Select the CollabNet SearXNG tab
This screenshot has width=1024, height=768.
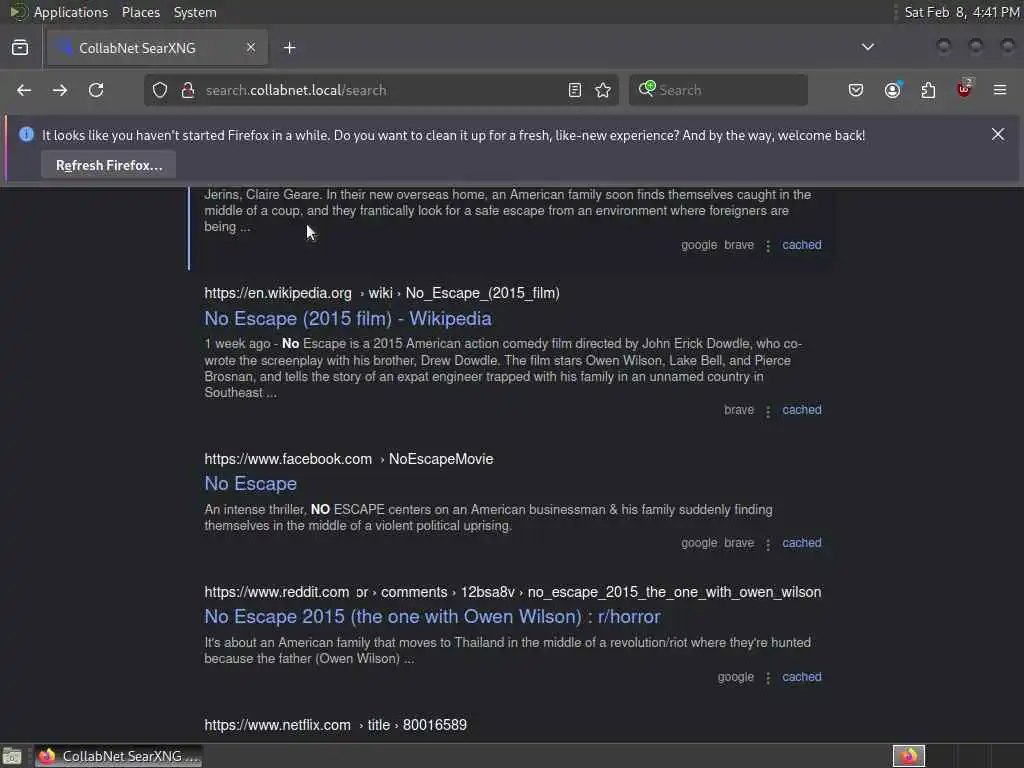pyautogui.click(x=157, y=48)
